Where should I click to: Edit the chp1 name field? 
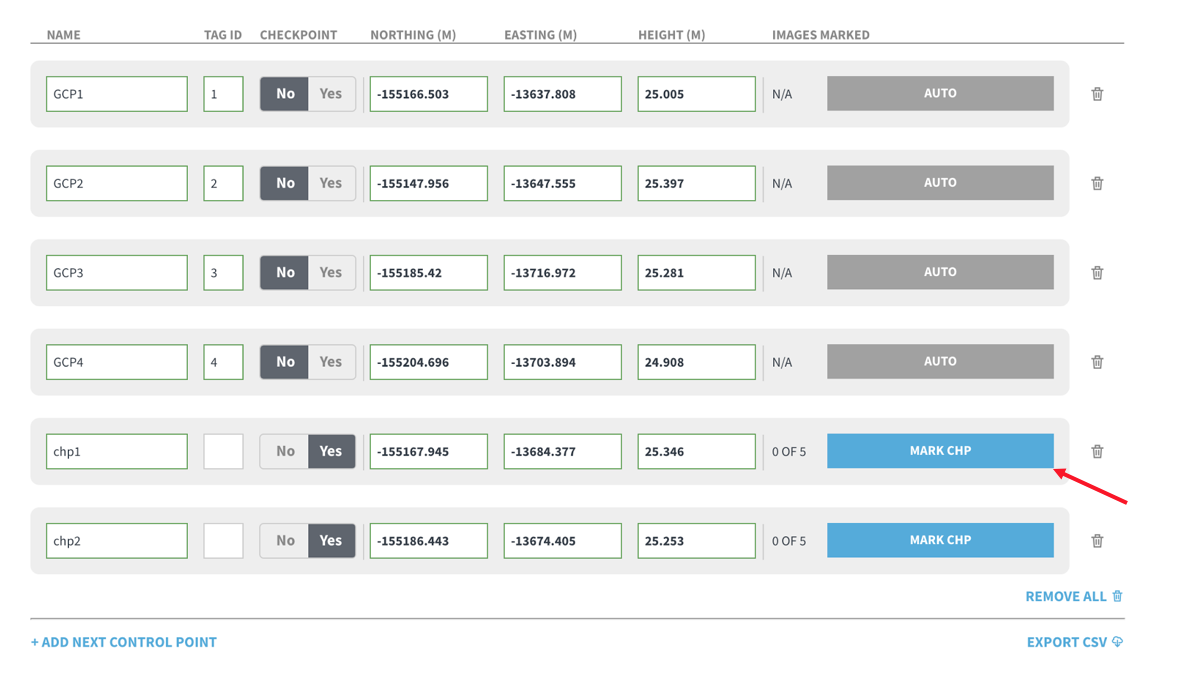click(117, 451)
